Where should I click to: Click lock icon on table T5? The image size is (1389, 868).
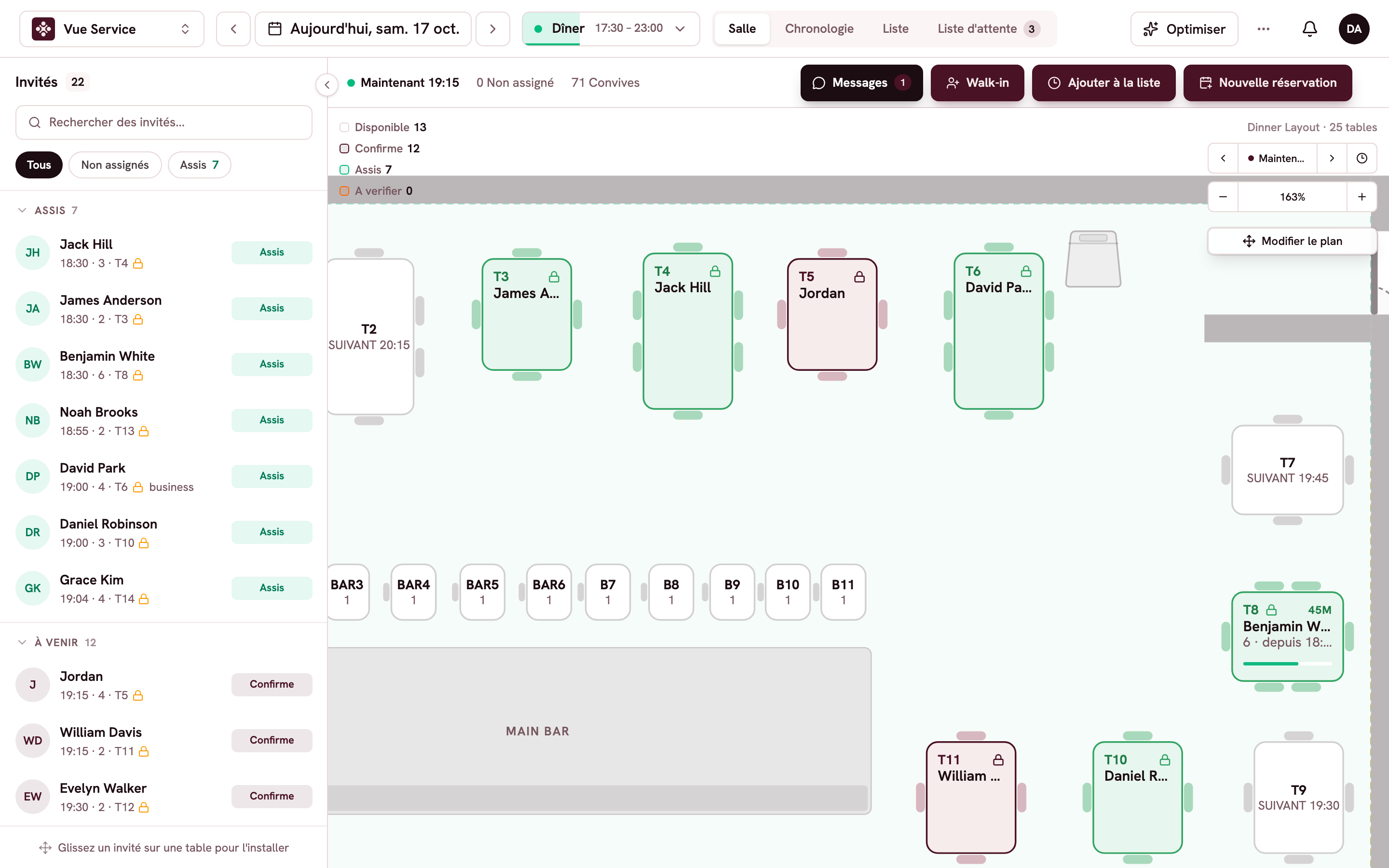click(859, 277)
